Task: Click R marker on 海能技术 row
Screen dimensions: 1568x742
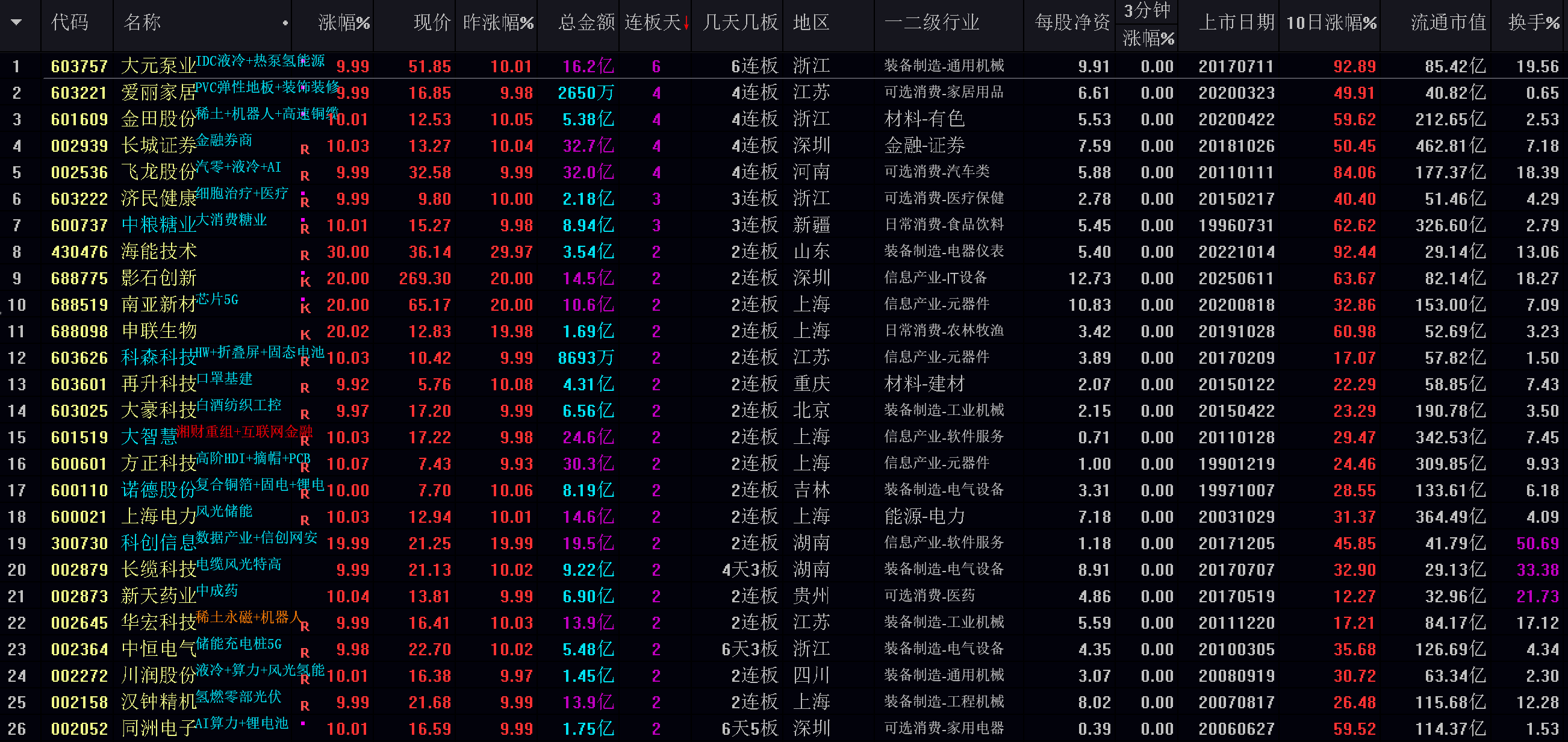Action: tap(305, 255)
